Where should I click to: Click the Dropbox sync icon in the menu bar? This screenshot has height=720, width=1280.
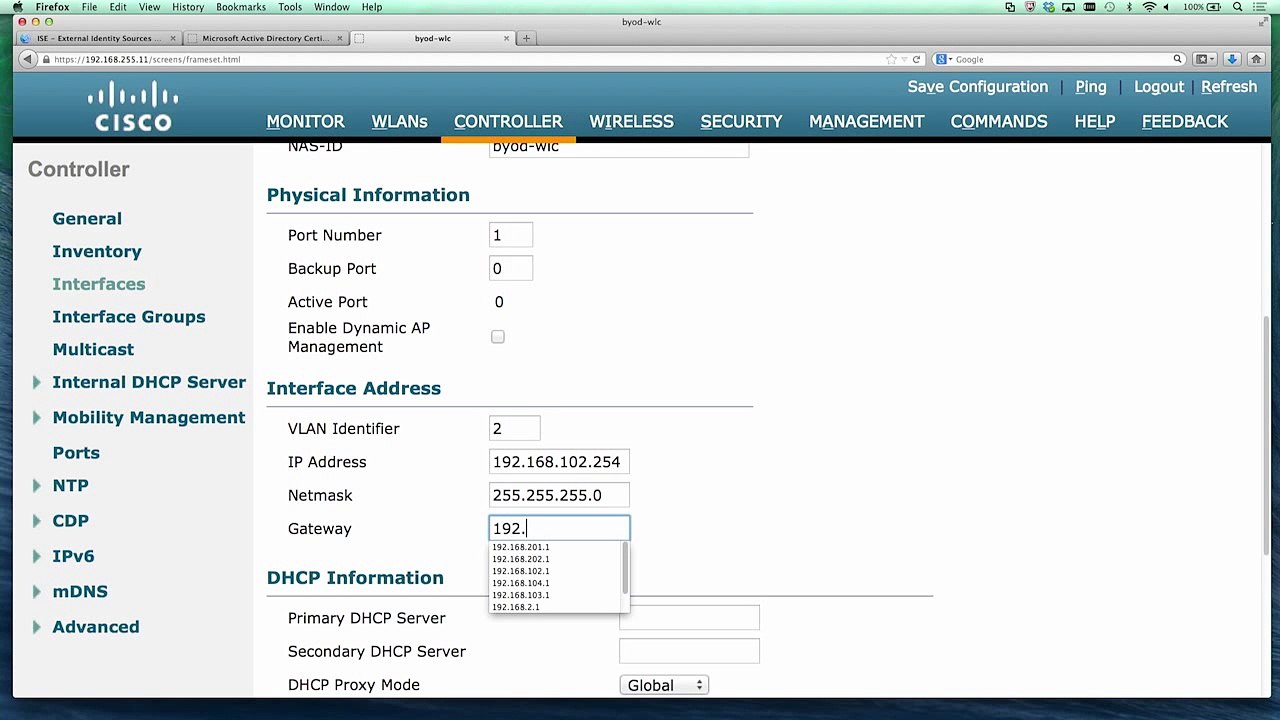[1050, 7]
